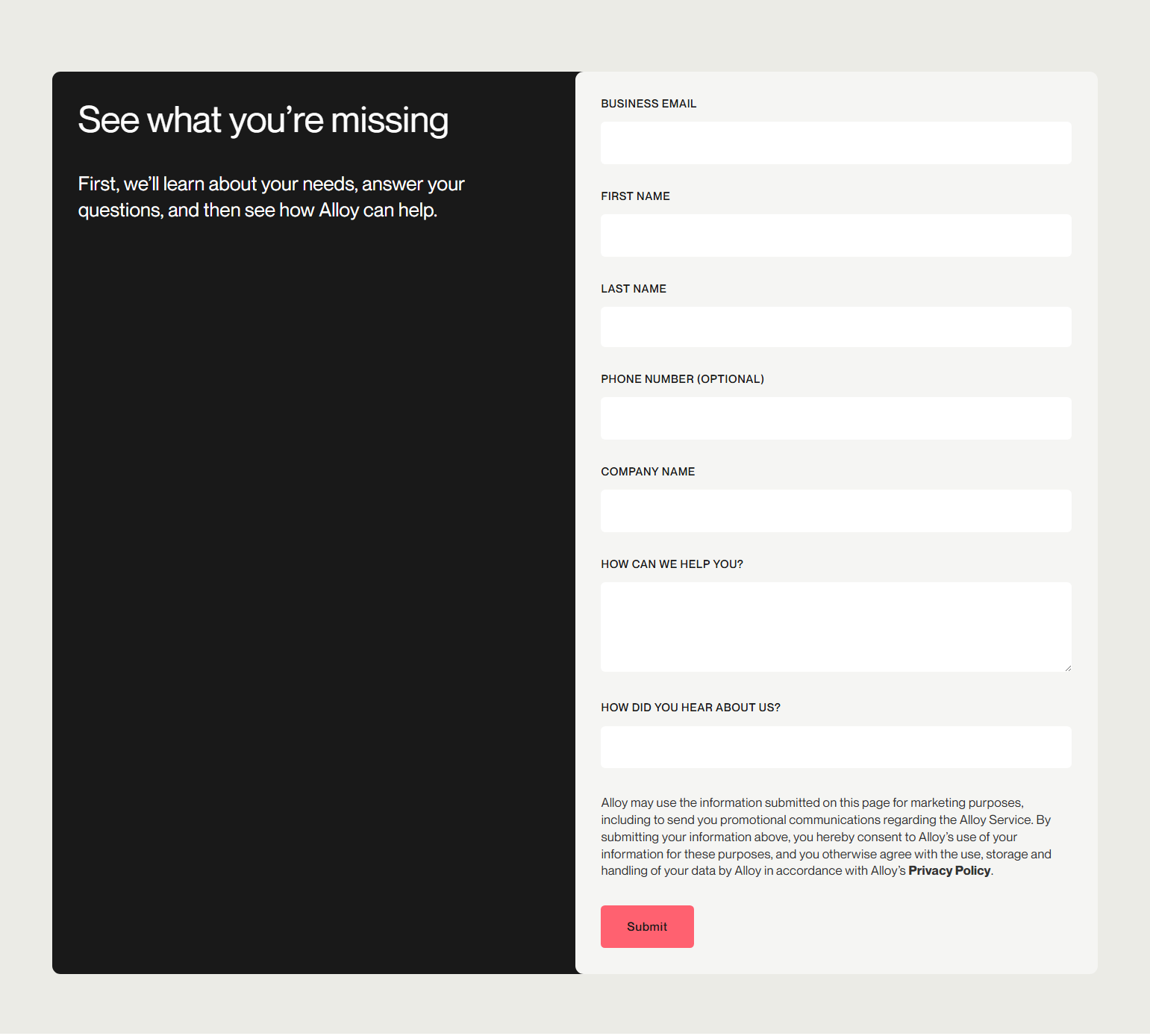Click the "How can we help you?" textarea
The height and width of the screenshot is (1036, 1150).
tap(836, 627)
